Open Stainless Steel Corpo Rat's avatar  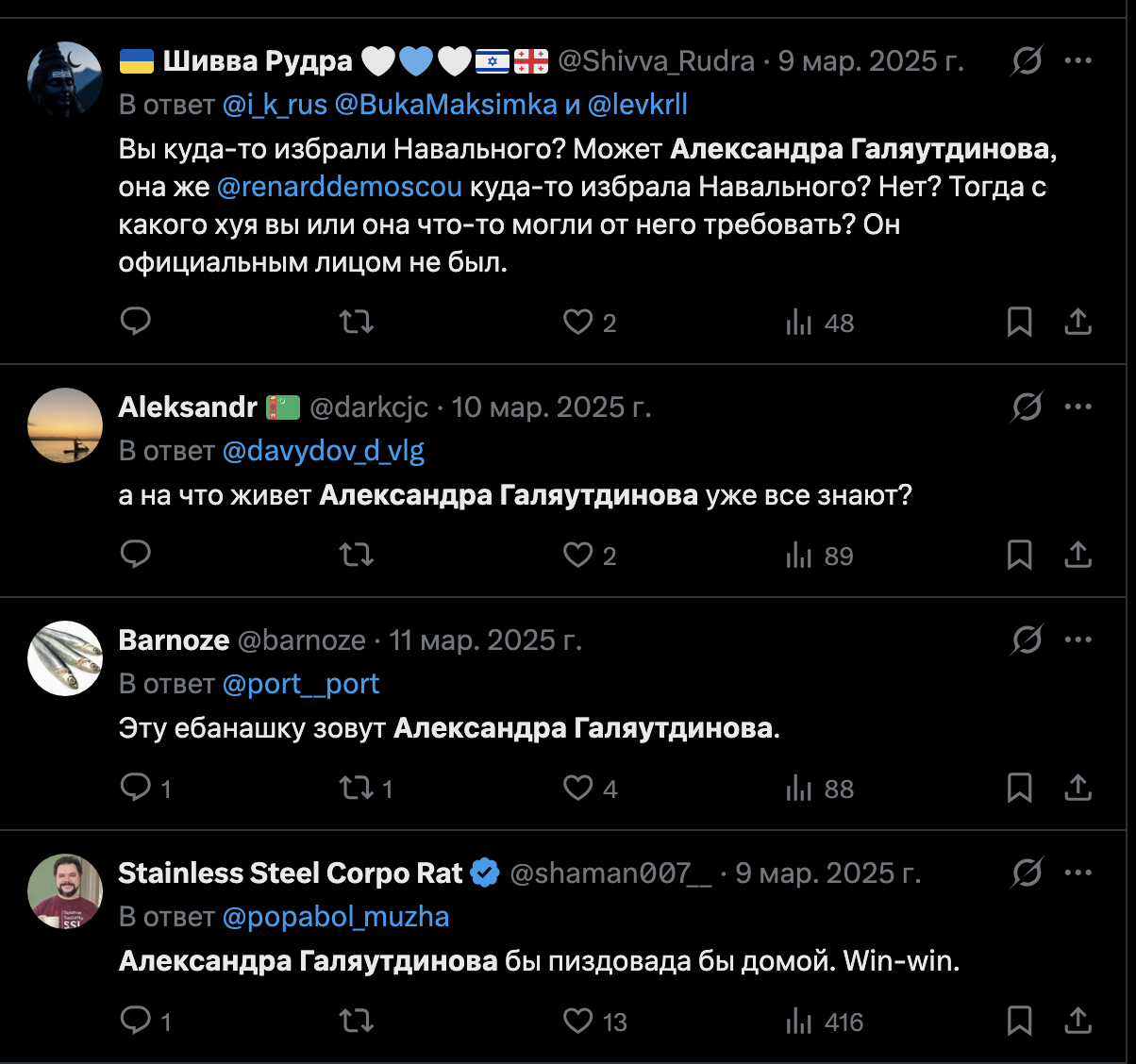(x=65, y=891)
